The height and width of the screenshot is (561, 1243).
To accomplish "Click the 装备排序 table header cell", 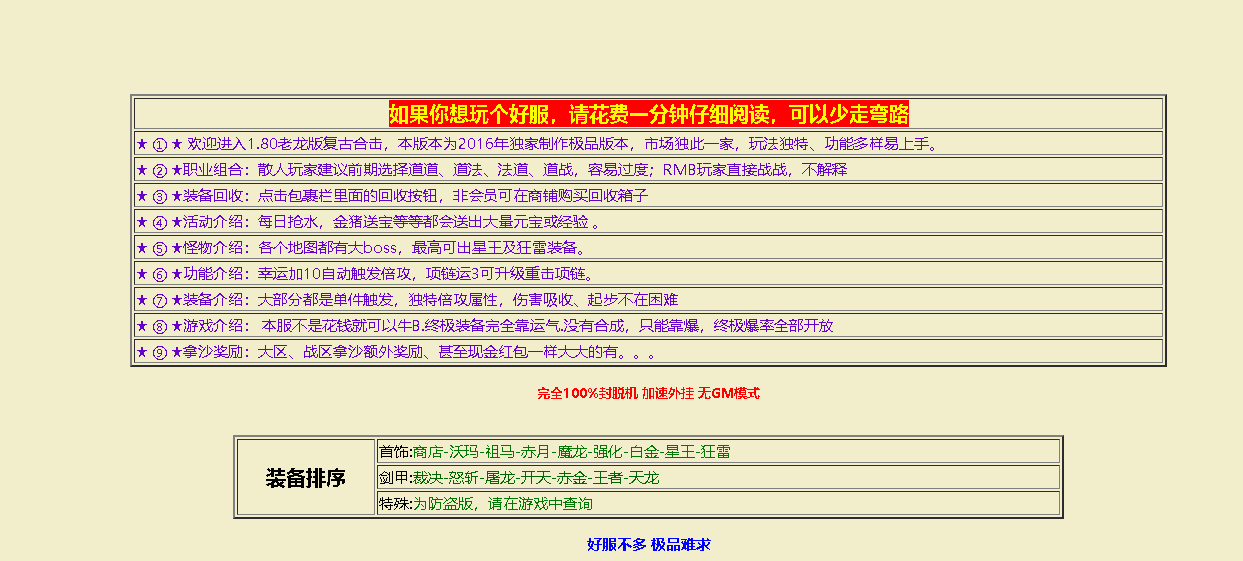I will click(x=305, y=478).
